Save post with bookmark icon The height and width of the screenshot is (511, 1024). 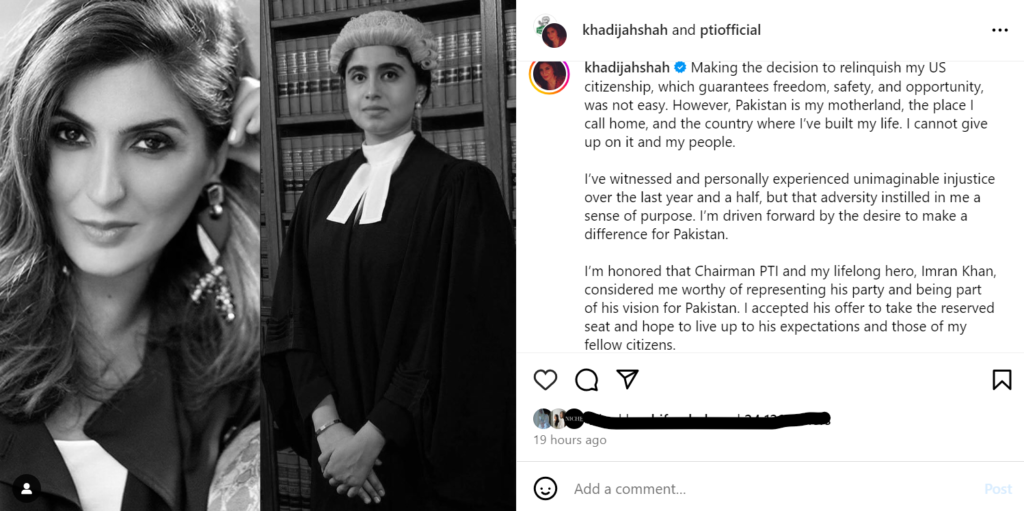pyautogui.click(x=1002, y=380)
